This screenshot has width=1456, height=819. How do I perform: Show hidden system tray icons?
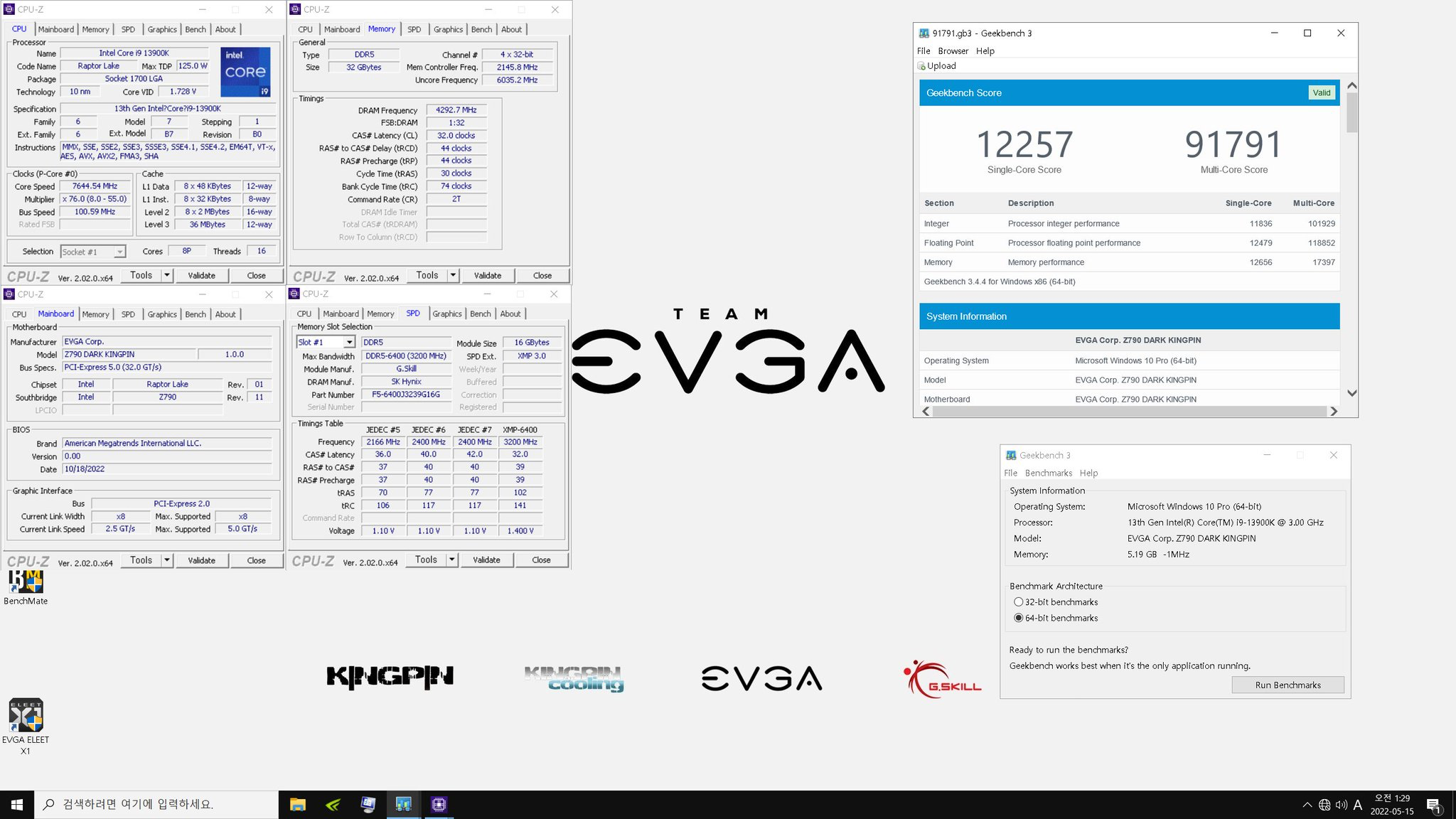point(1307,805)
